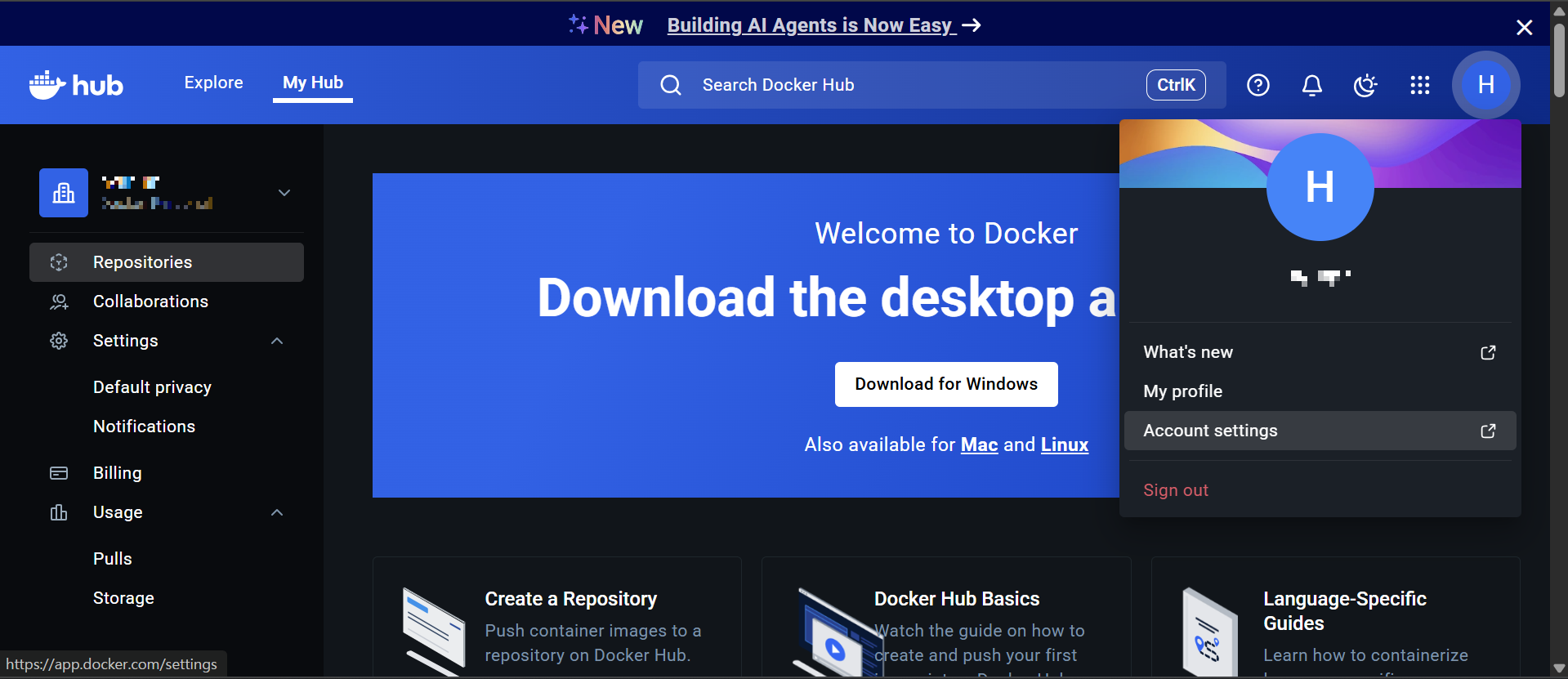Image resolution: width=1568 pixels, height=679 pixels.
Task: Open Notifications settings in sidebar
Action: tap(144, 427)
